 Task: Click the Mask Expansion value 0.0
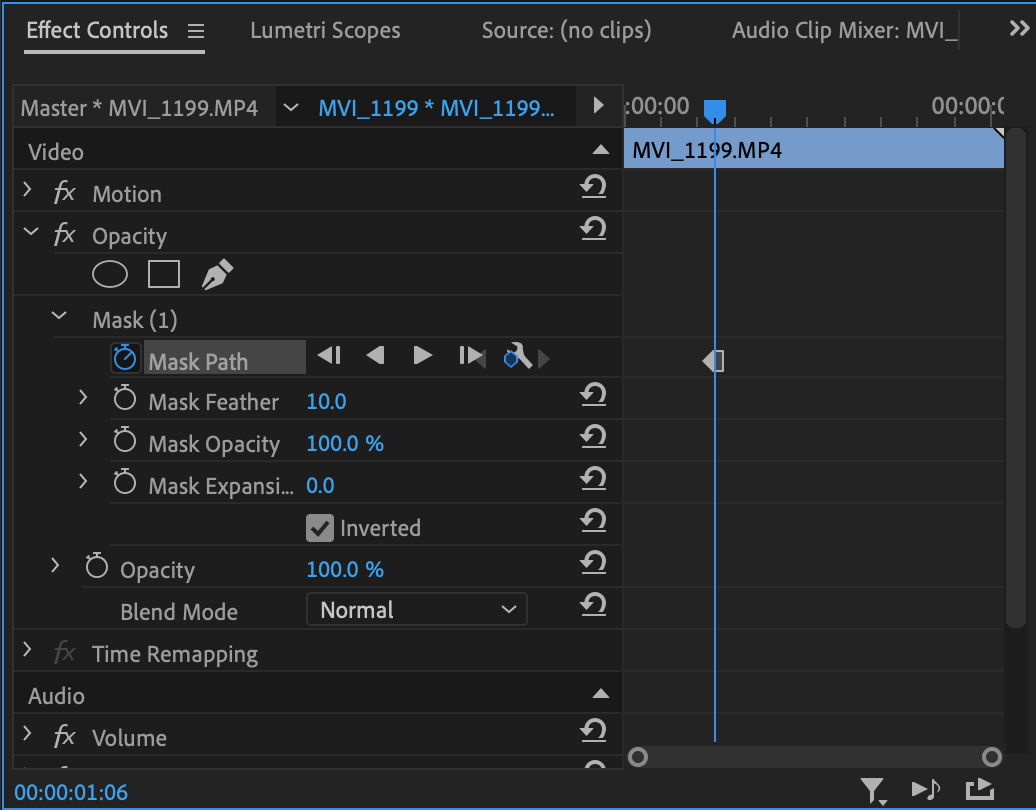[320, 486]
